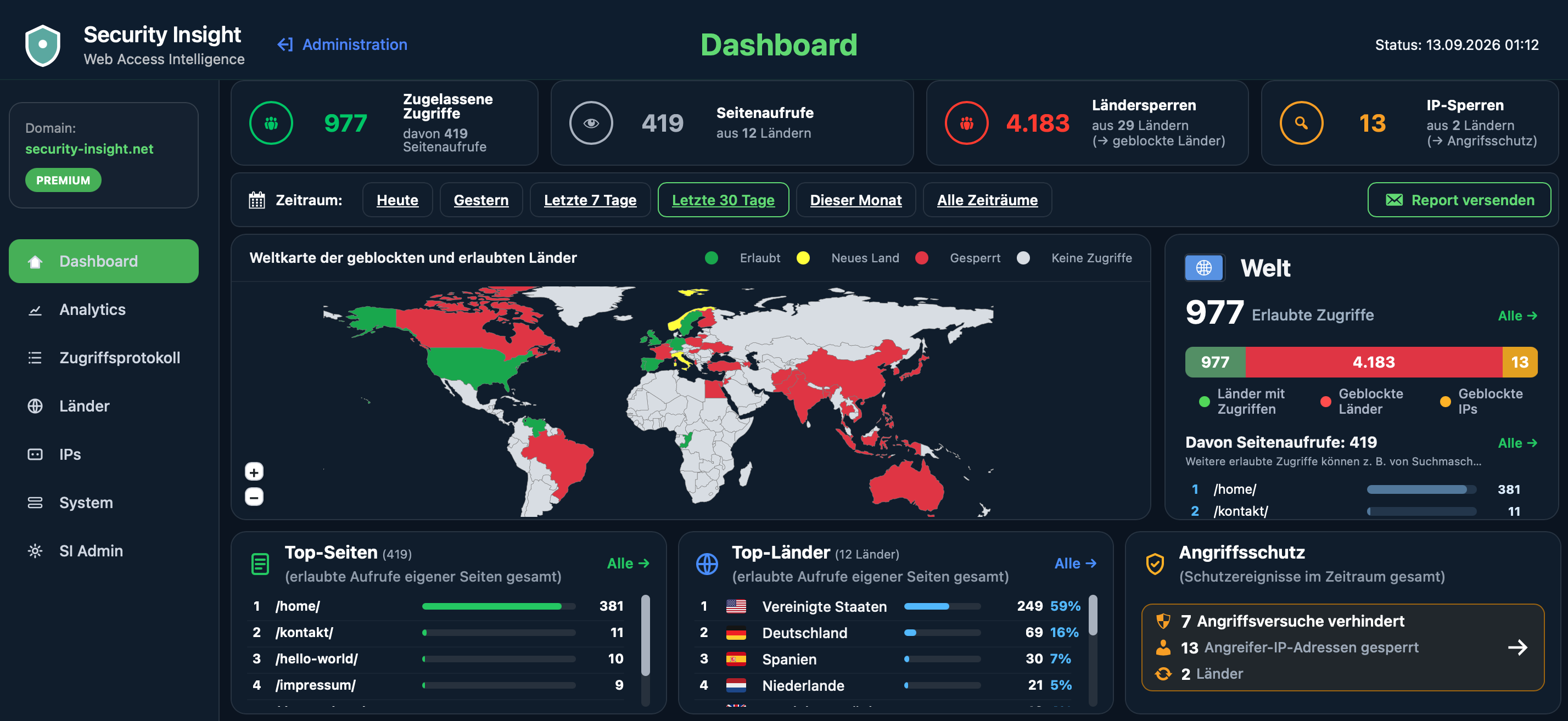The image size is (1568, 721).
Task: Select the Letzte 7 Tage range
Action: click(590, 200)
